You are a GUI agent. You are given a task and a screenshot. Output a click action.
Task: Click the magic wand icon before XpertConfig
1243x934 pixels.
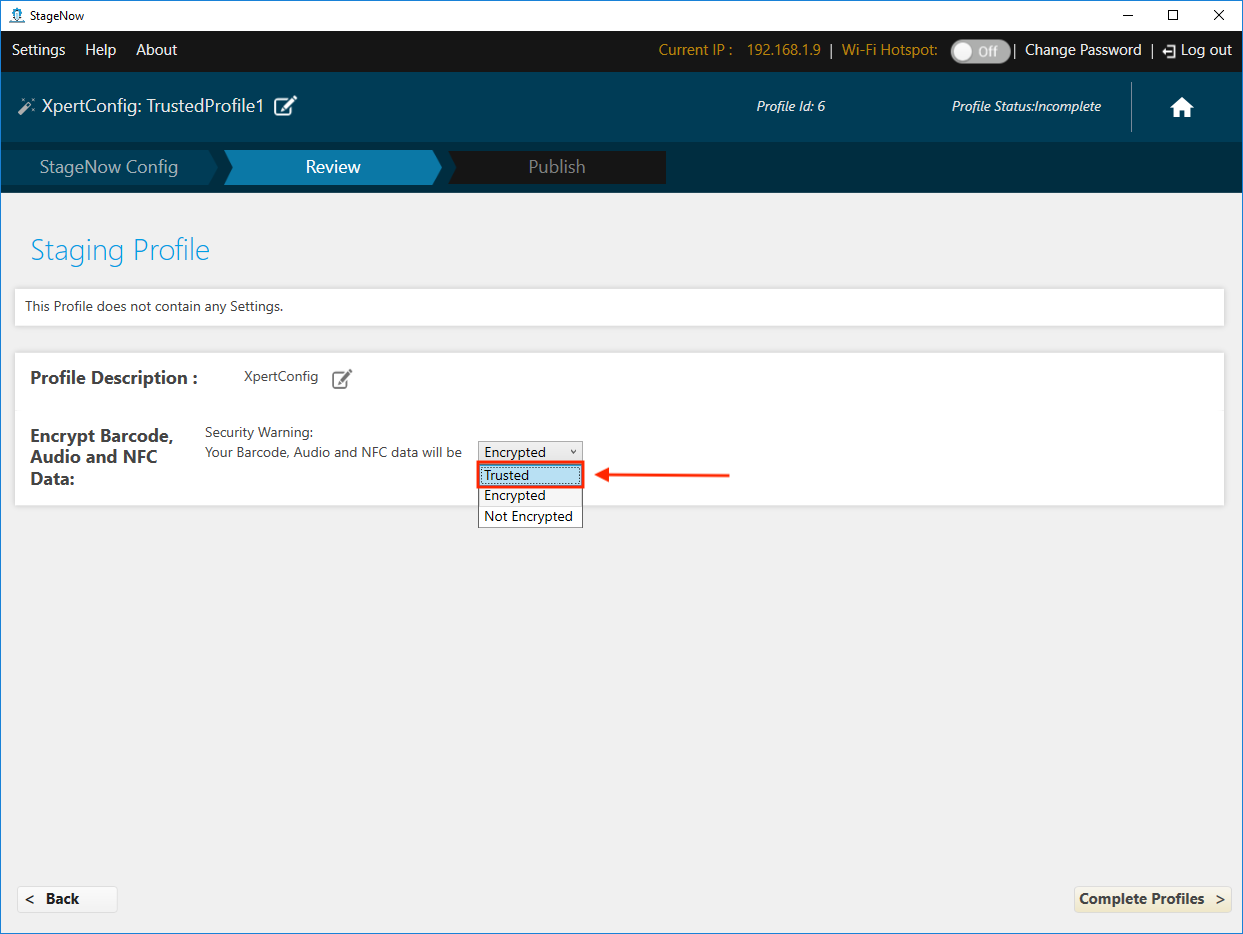click(26, 106)
